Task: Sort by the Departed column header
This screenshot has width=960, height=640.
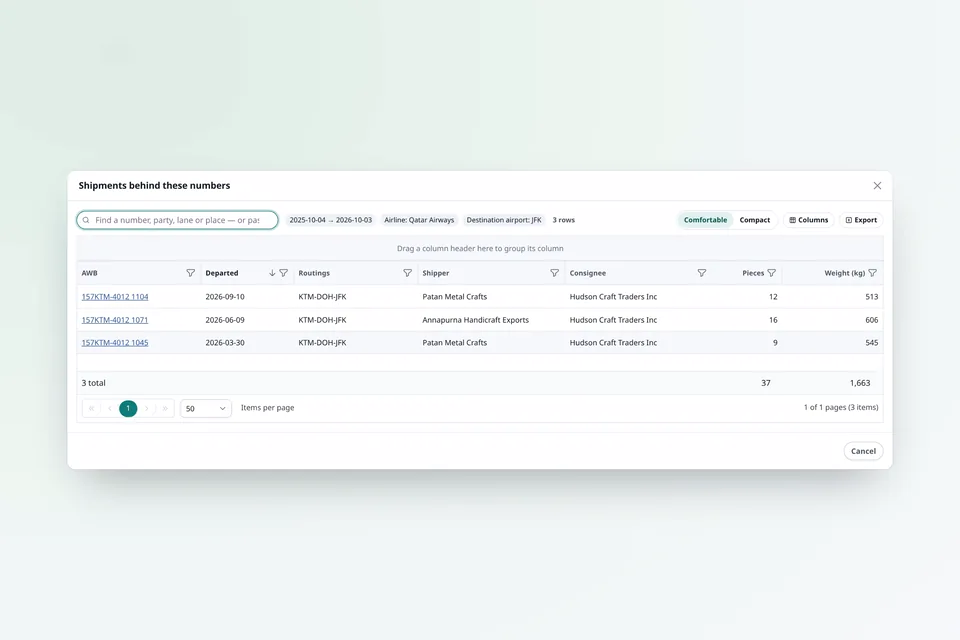Action: click(222, 273)
